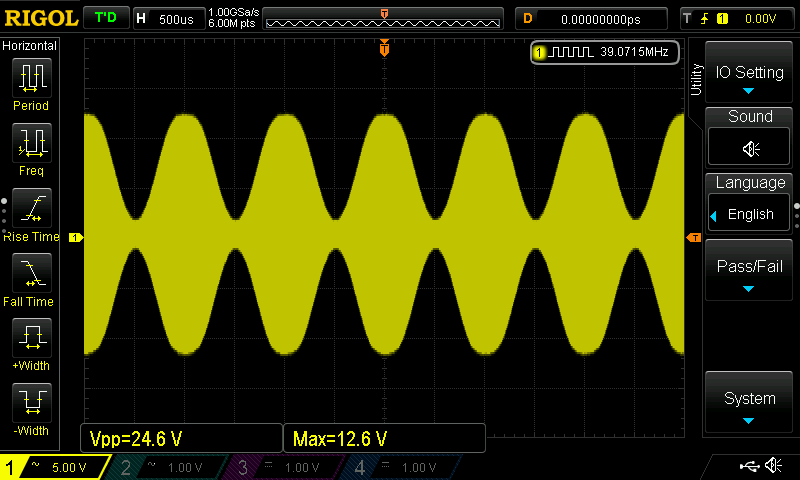The height and width of the screenshot is (480, 800).
Task: Toggle the Sound speaker icon
Action: (750, 148)
